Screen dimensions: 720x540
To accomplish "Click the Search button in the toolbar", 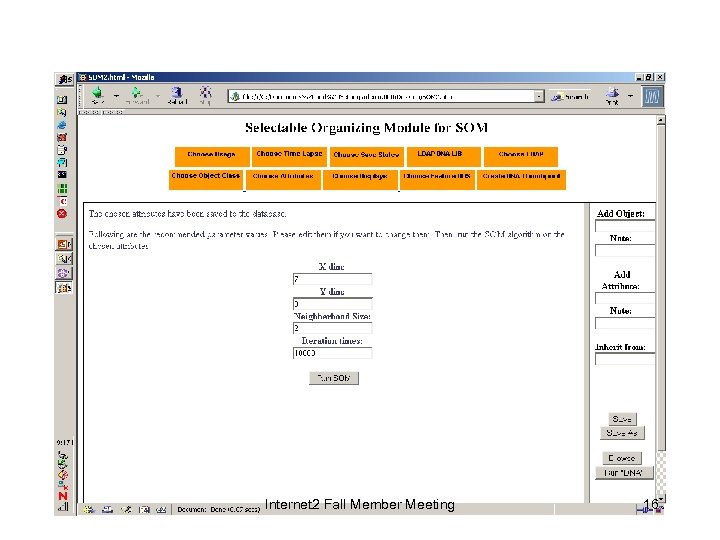I will pos(570,96).
